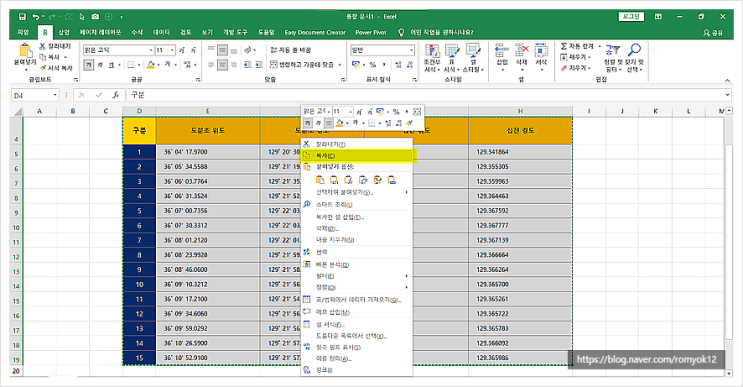Viewport: 743px width, 387px height.
Task: Click Find & Select (찾기 및 선택) magnifier
Action: click(634, 50)
